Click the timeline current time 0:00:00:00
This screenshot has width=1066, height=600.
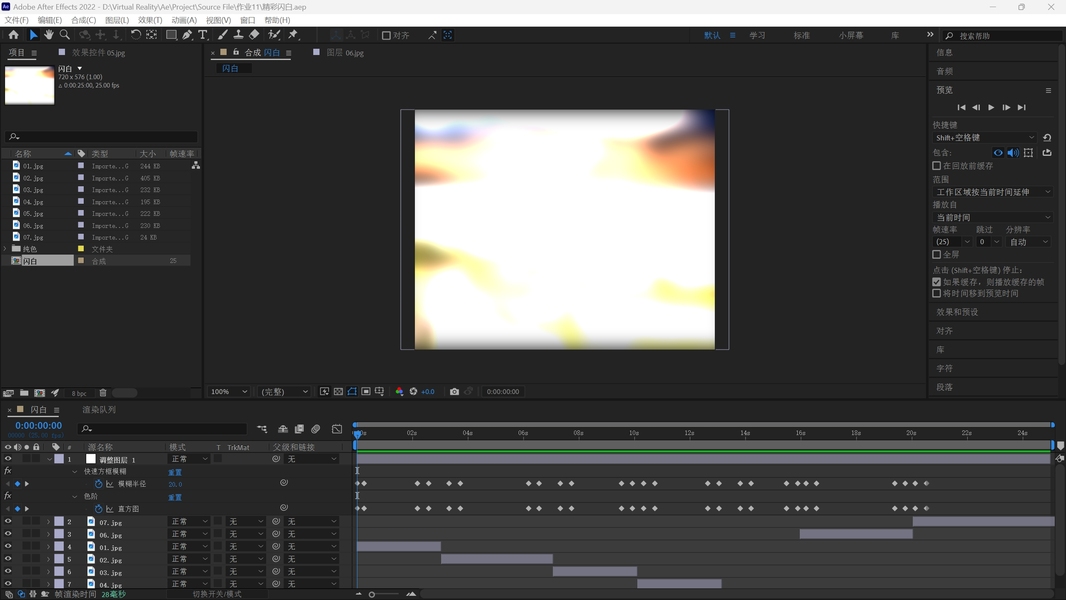coord(39,425)
